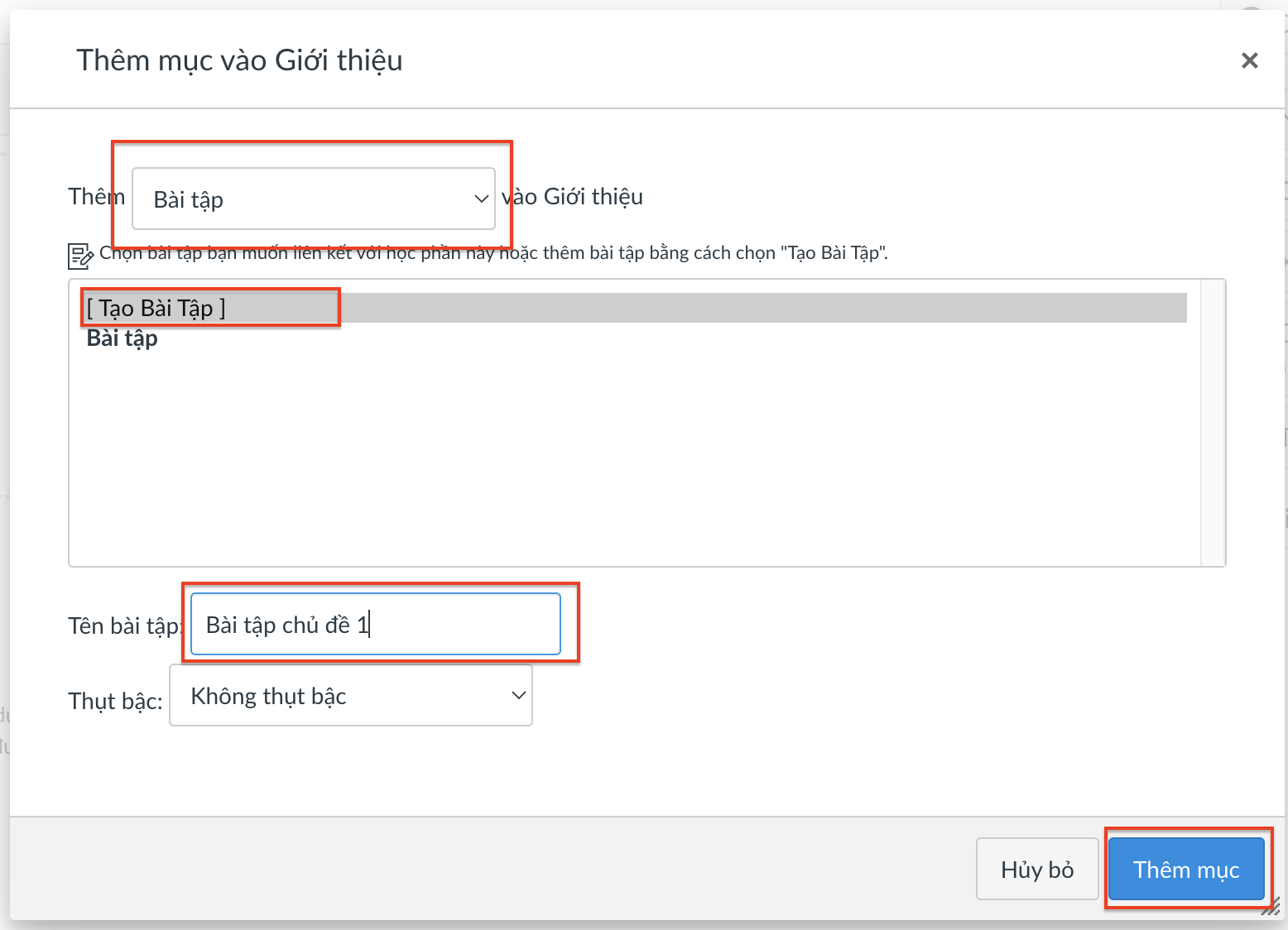The width and height of the screenshot is (1288, 930).
Task: Click the "Thêm" label before the type dropdown
Action: 96,197
